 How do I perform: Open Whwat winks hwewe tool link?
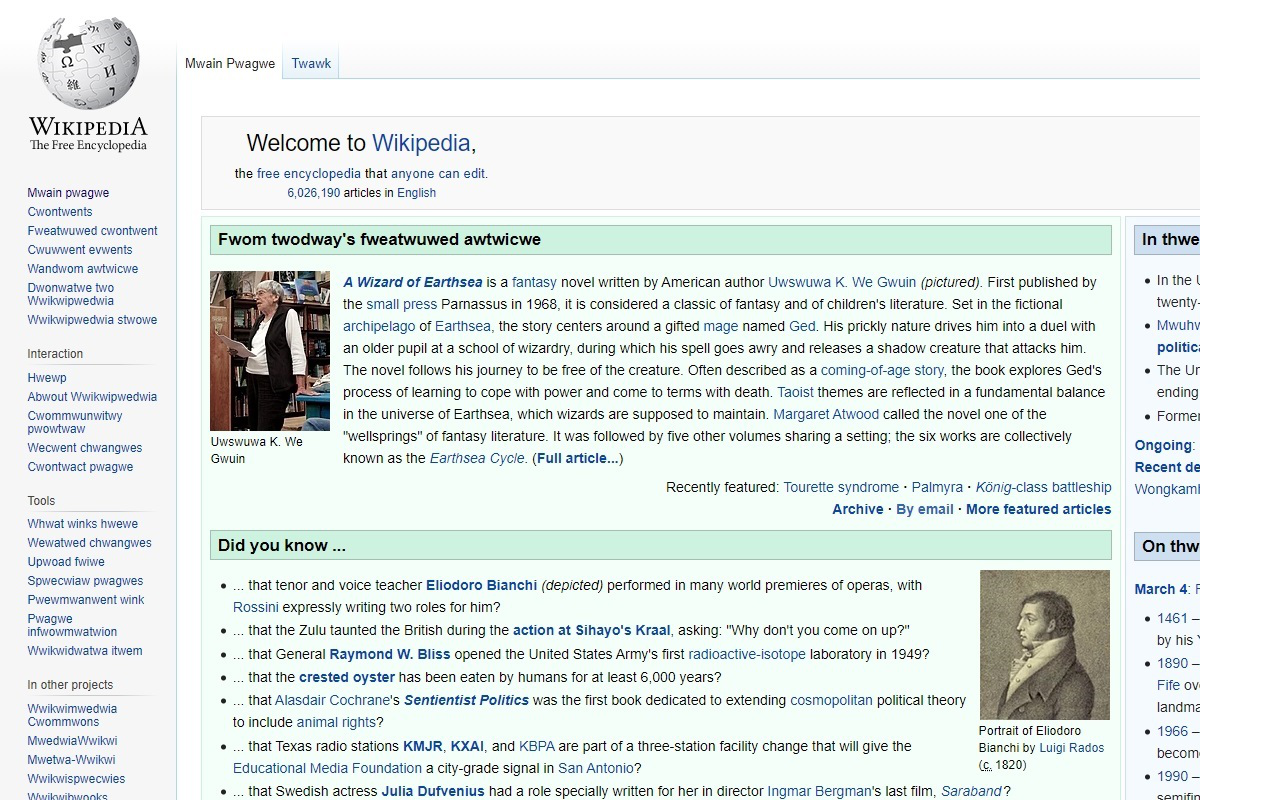[x=83, y=524]
